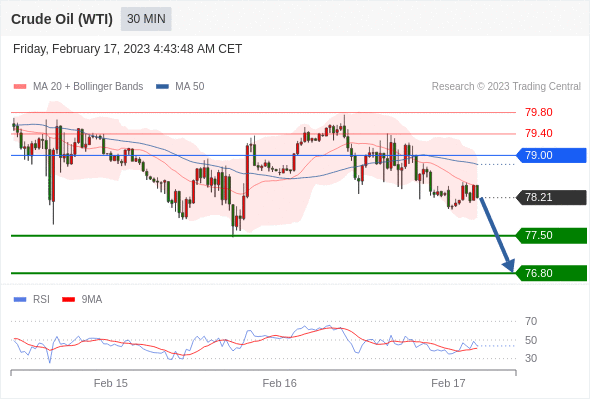Click the MA 50 blue legend swatch
590x400 pixels.
tap(162, 87)
